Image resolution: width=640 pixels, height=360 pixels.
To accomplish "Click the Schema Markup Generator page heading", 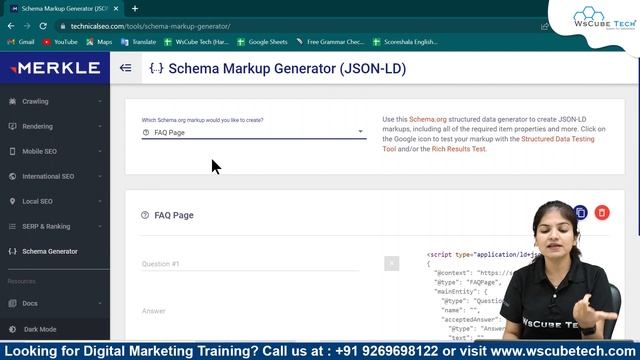I will coord(287,69).
